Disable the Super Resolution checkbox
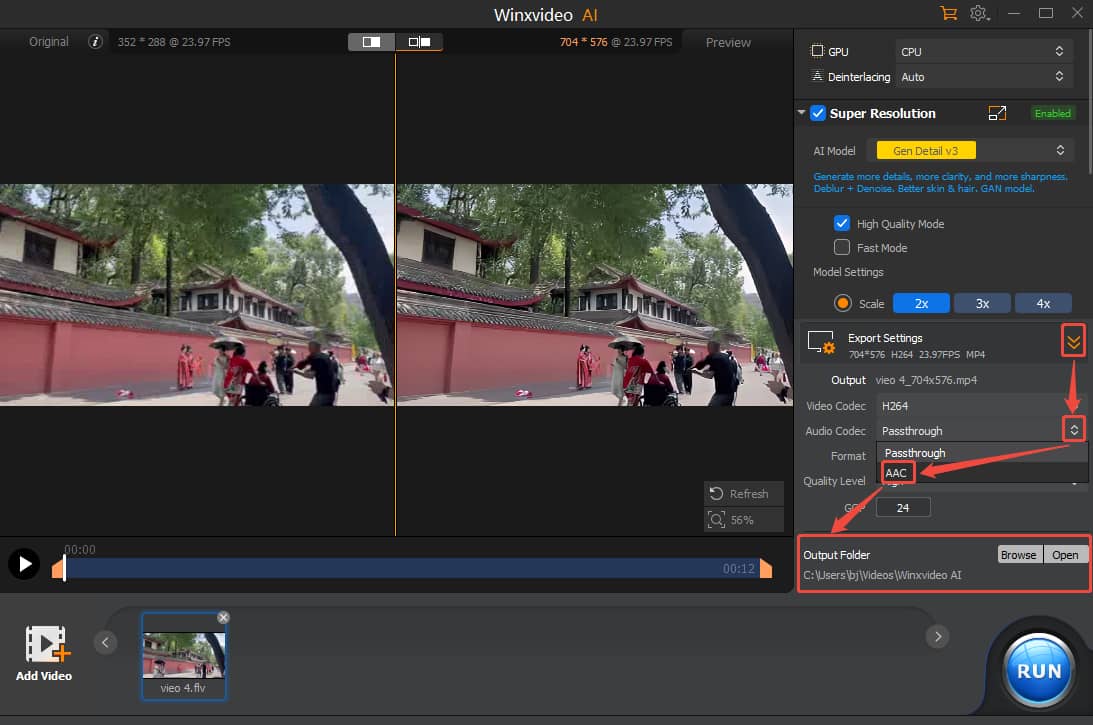This screenshot has width=1093, height=725. (817, 113)
